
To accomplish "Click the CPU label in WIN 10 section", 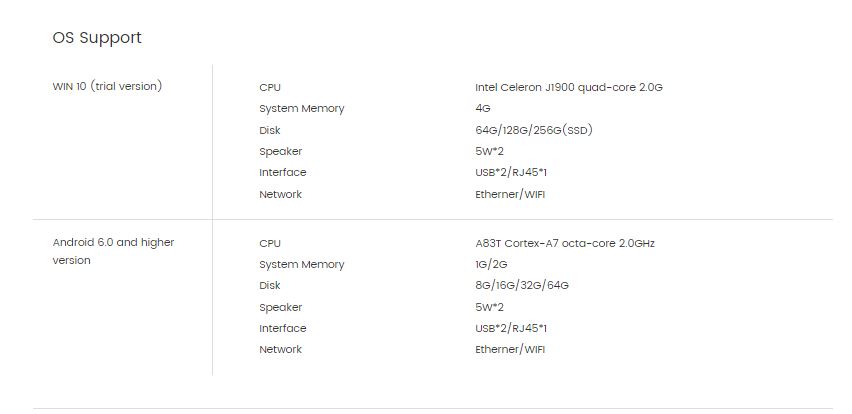I will pos(270,87).
